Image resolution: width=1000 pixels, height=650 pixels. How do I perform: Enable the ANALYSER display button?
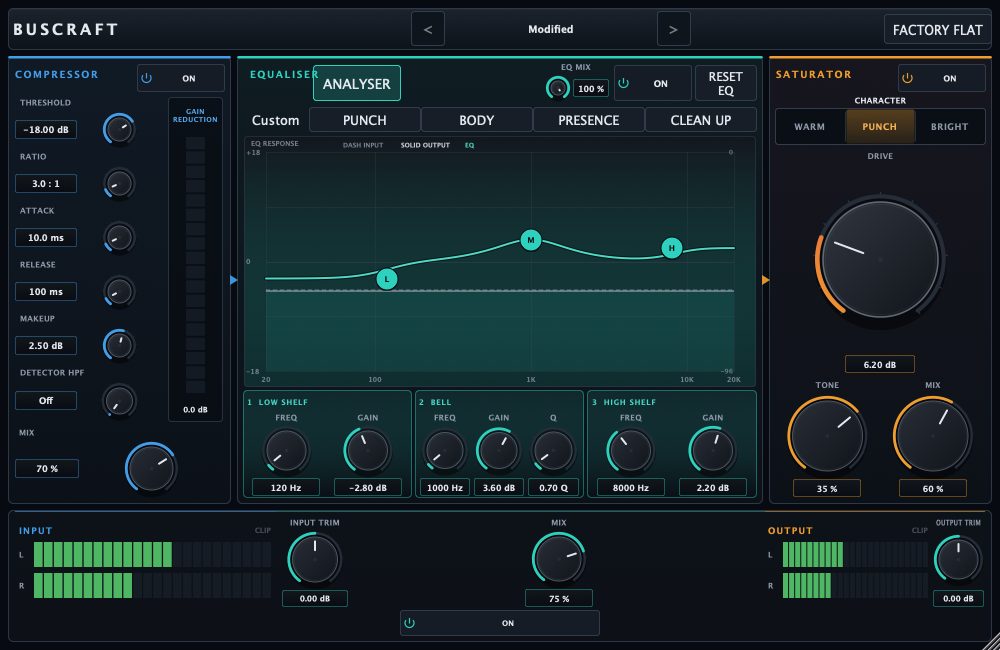click(x=357, y=84)
